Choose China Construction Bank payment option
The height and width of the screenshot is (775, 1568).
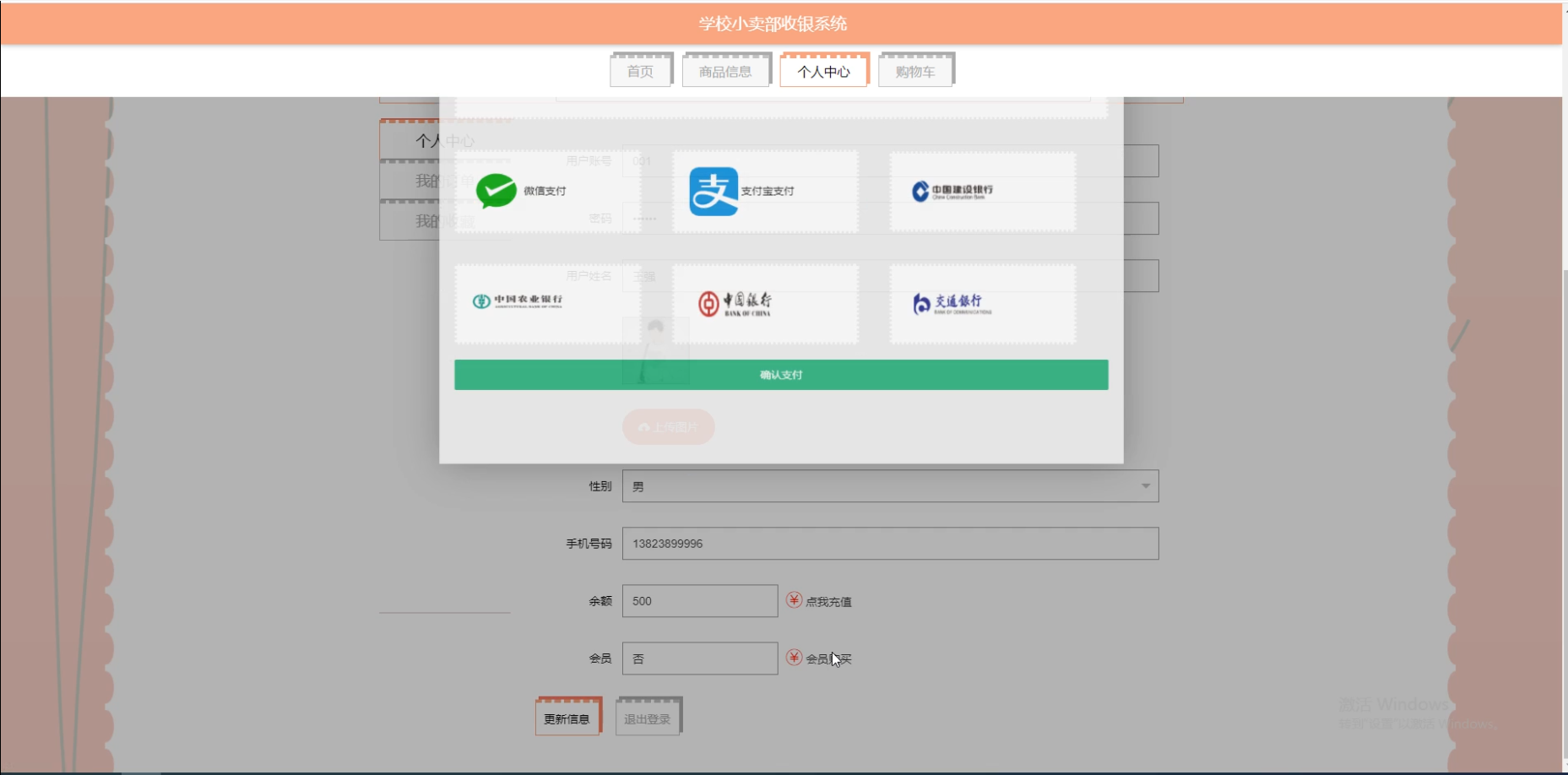(x=982, y=192)
